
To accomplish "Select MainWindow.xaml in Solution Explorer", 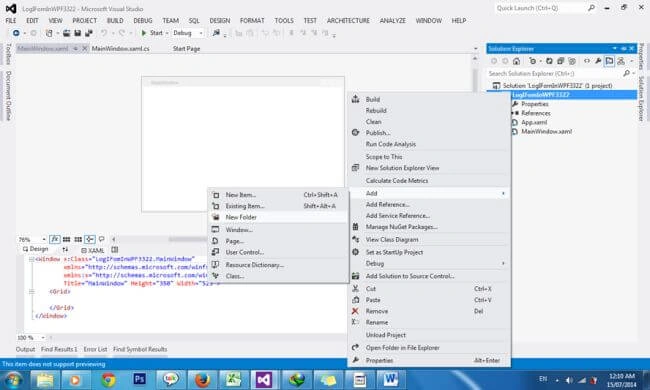I will 546,131.
